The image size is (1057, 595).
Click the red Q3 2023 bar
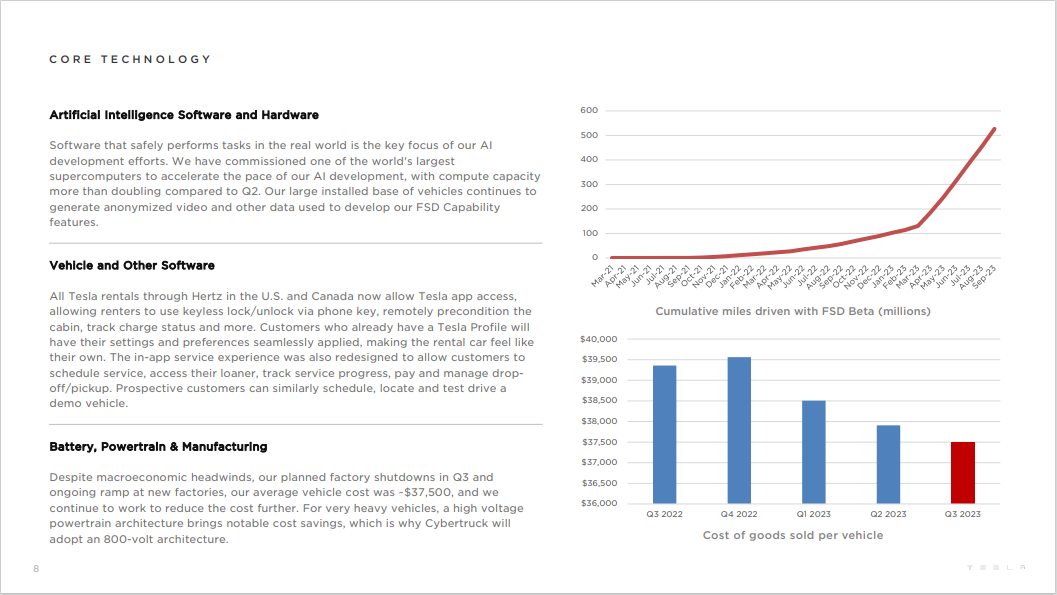(x=962, y=472)
